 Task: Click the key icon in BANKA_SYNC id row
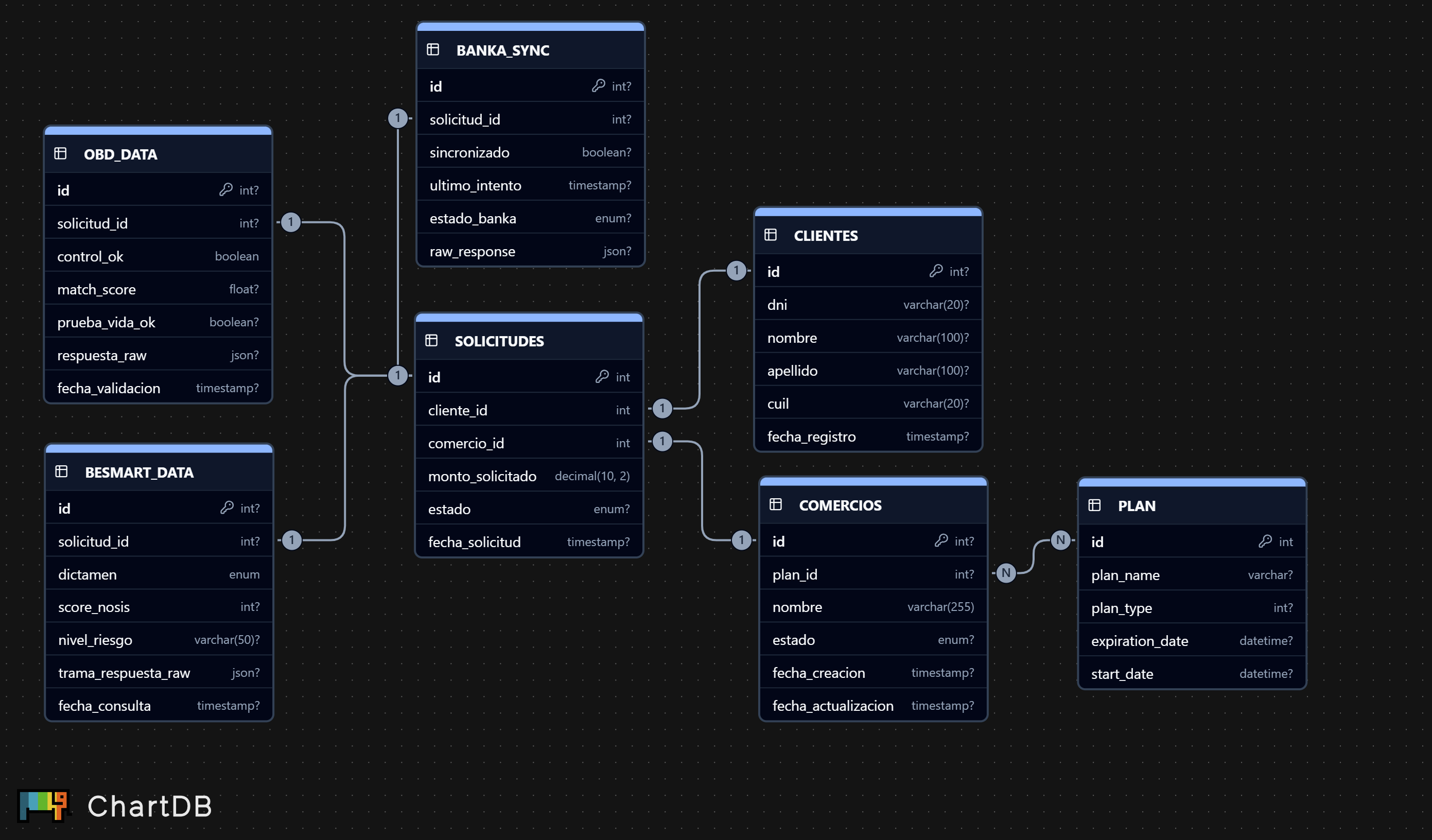coord(598,86)
